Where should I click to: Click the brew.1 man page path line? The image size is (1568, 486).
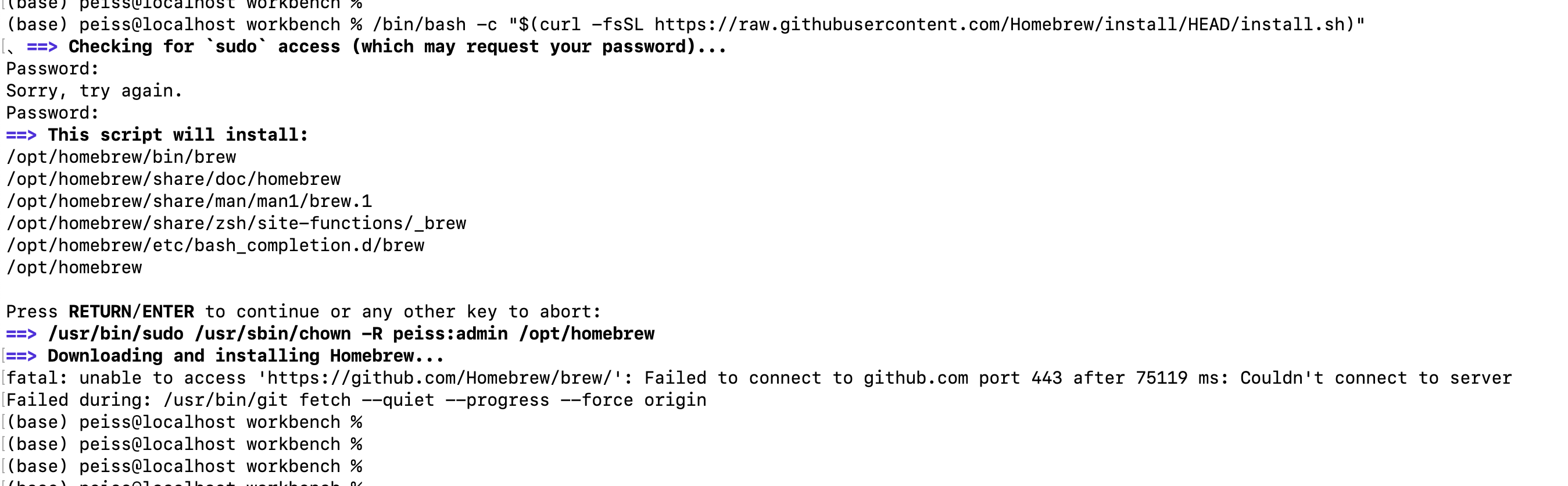(x=189, y=201)
